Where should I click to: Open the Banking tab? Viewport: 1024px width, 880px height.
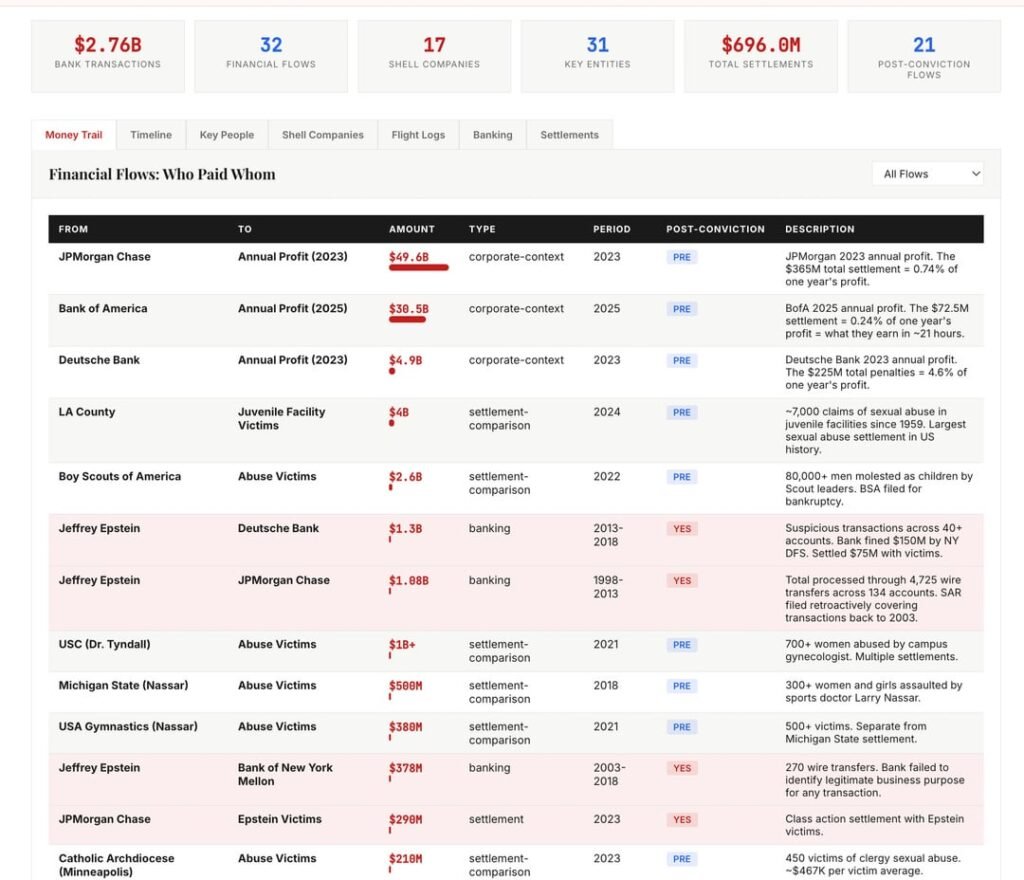pyautogui.click(x=492, y=135)
